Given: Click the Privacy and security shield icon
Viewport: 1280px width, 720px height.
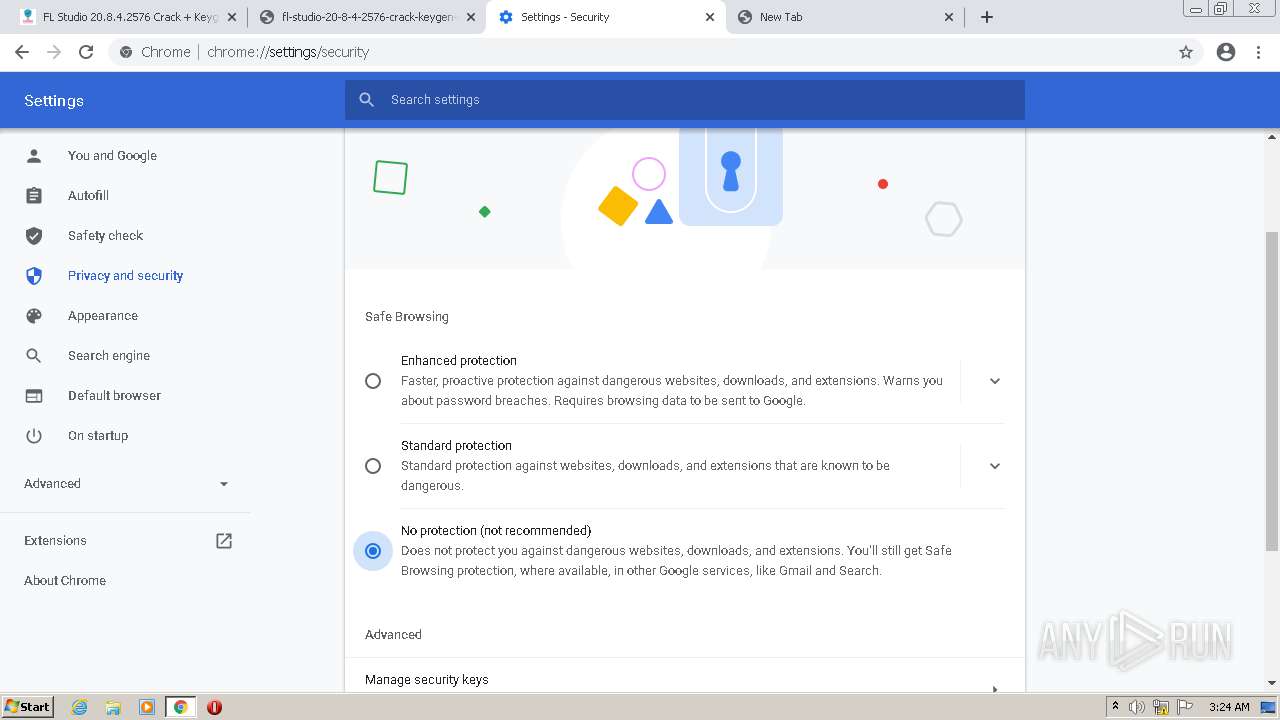Looking at the screenshot, I should 34,276.
